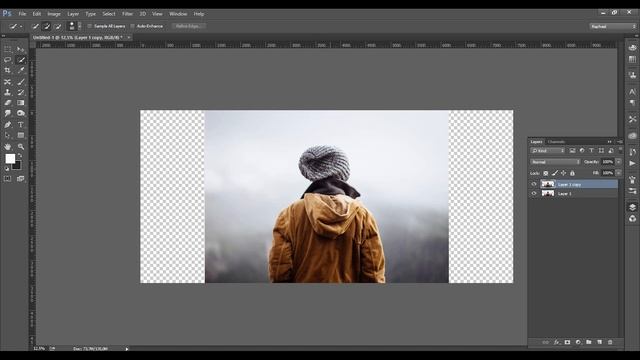Image resolution: width=640 pixels, height=360 pixels.
Task: Open the Window menu
Action: click(x=178, y=14)
